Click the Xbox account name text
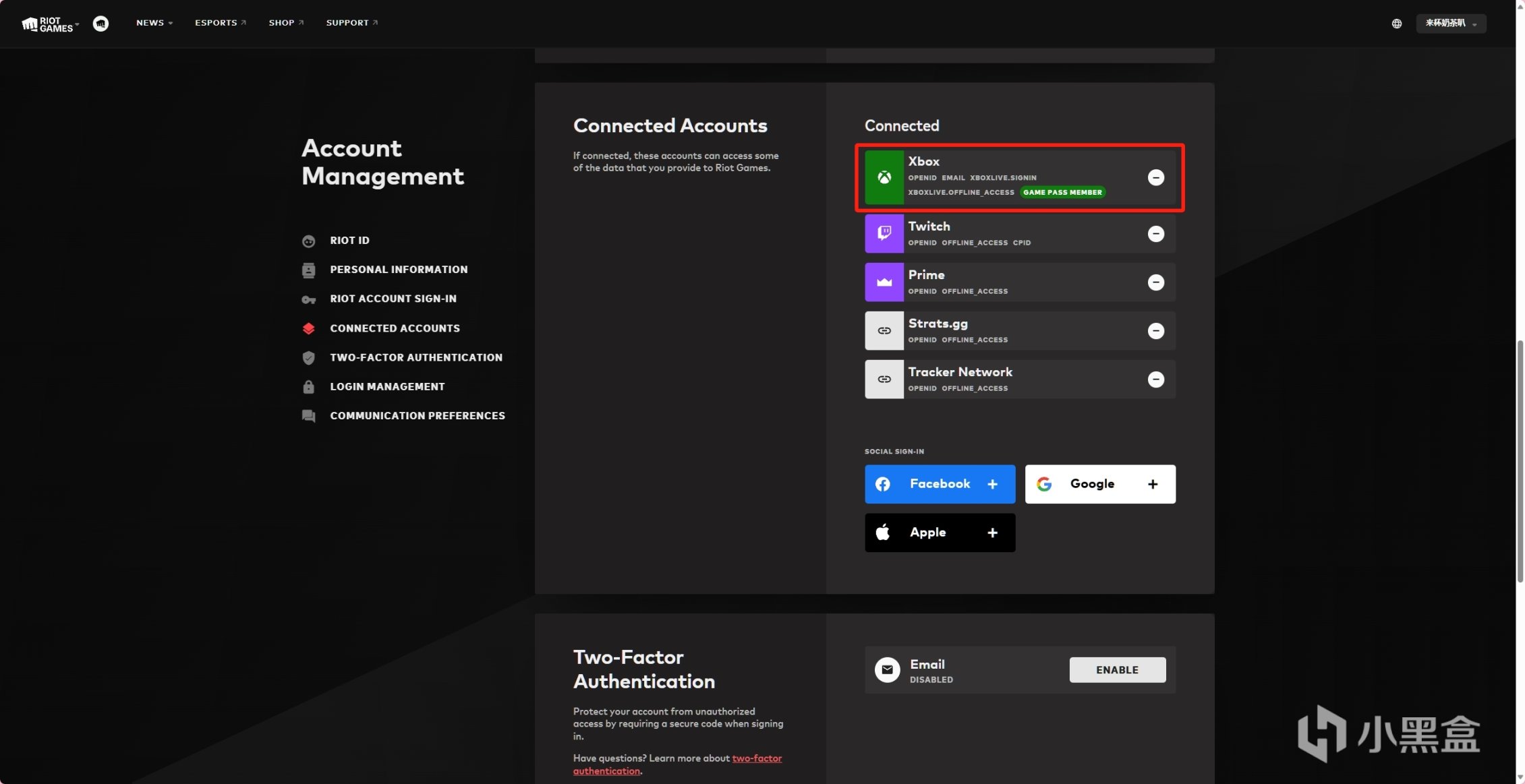 tap(923, 162)
